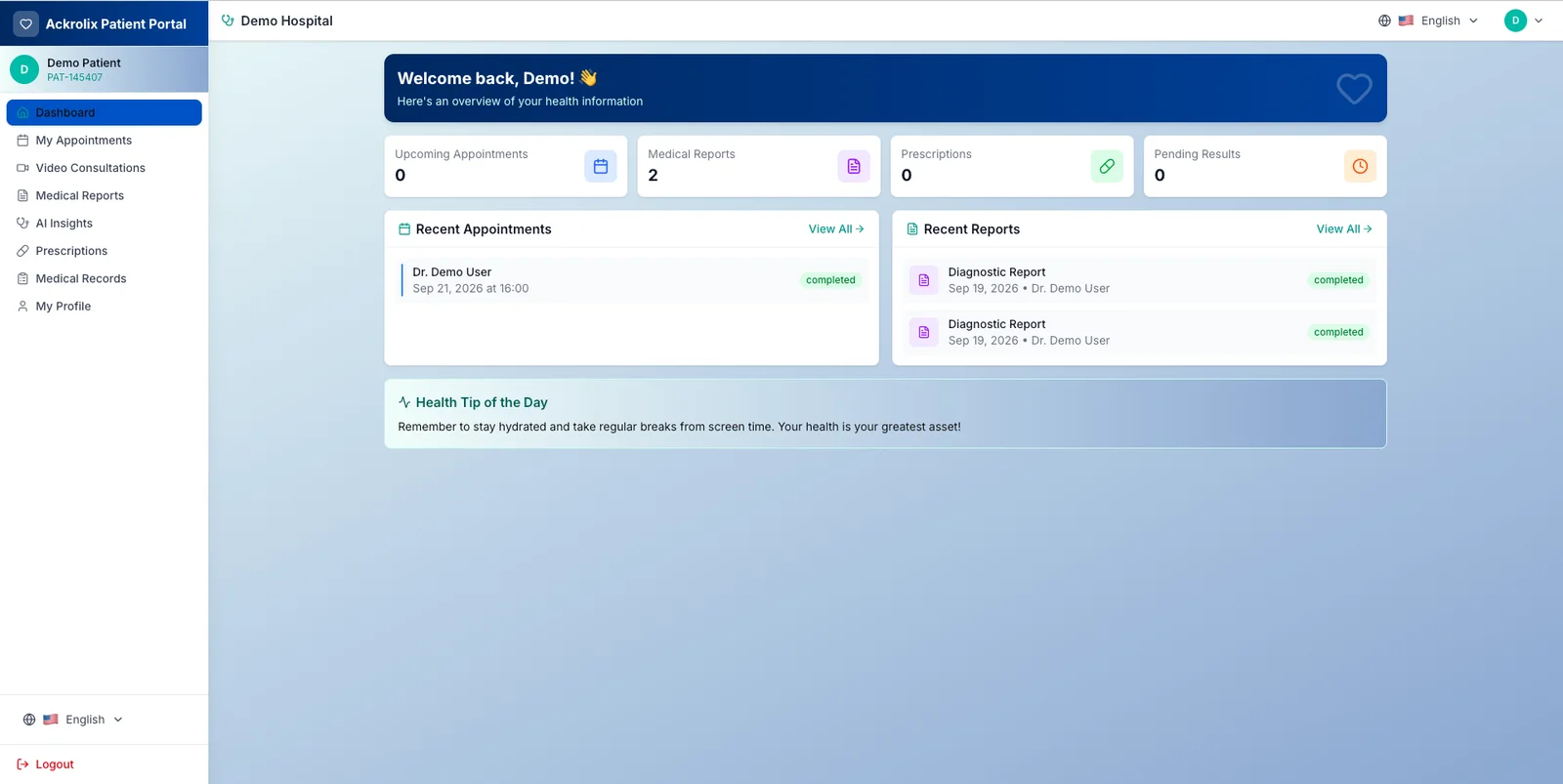Screen dimensions: 1563x784
Task: Click the Logout button
Action: tap(45, 764)
